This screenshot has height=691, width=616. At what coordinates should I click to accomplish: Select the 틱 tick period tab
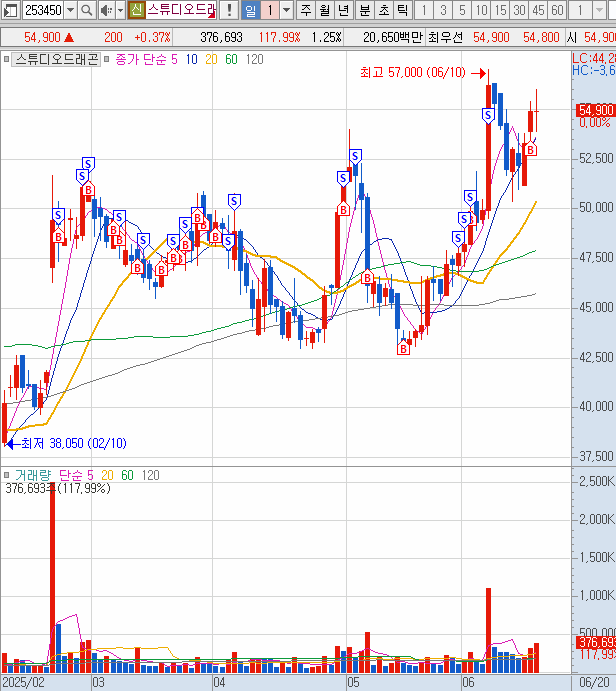(x=403, y=11)
